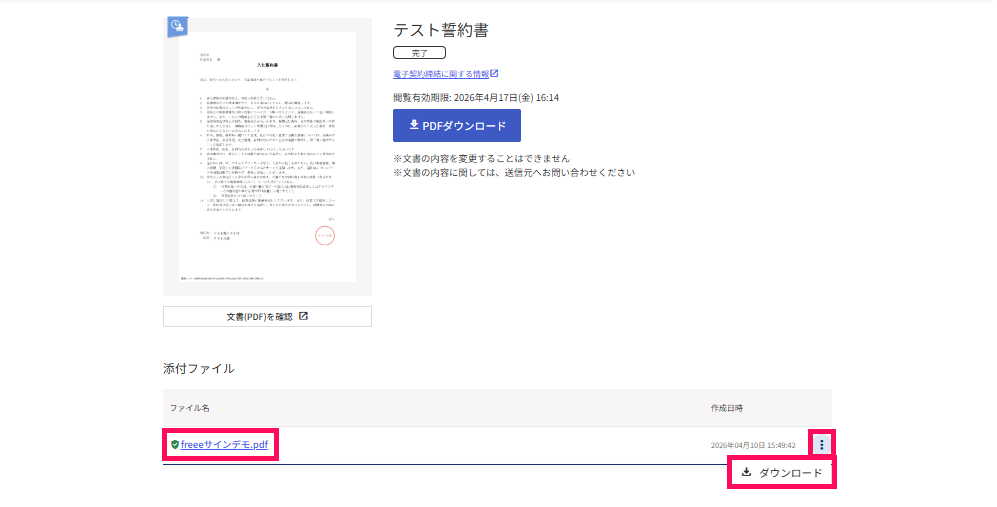This screenshot has width=997, height=507.
Task: Click the PDFダウンロード button
Action: click(x=457, y=125)
